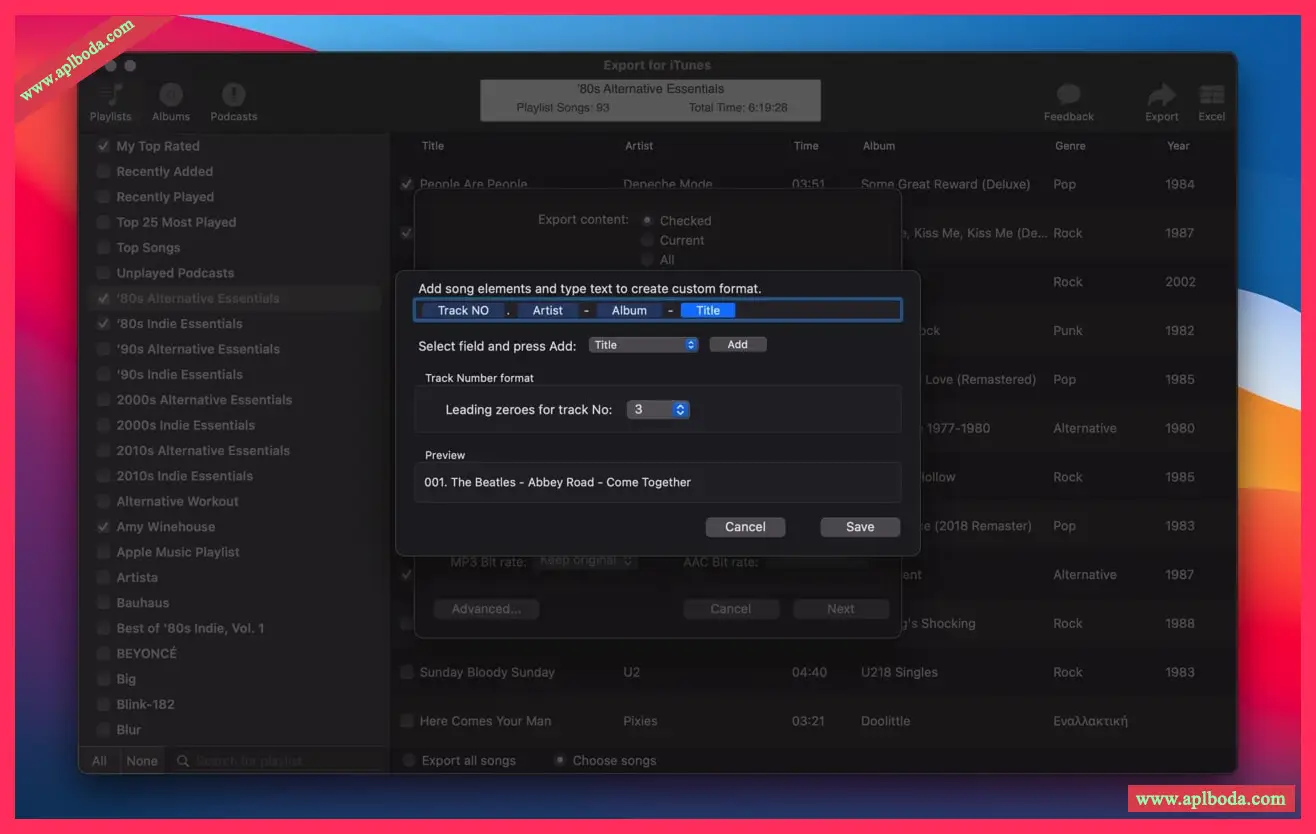The width and height of the screenshot is (1316, 834).
Task: Check the Recently Added playlist checkbox
Action: point(103,171)
